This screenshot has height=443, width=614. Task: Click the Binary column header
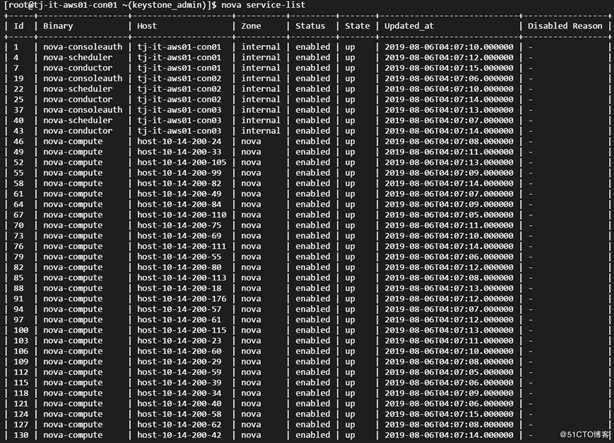coord(58,26)
